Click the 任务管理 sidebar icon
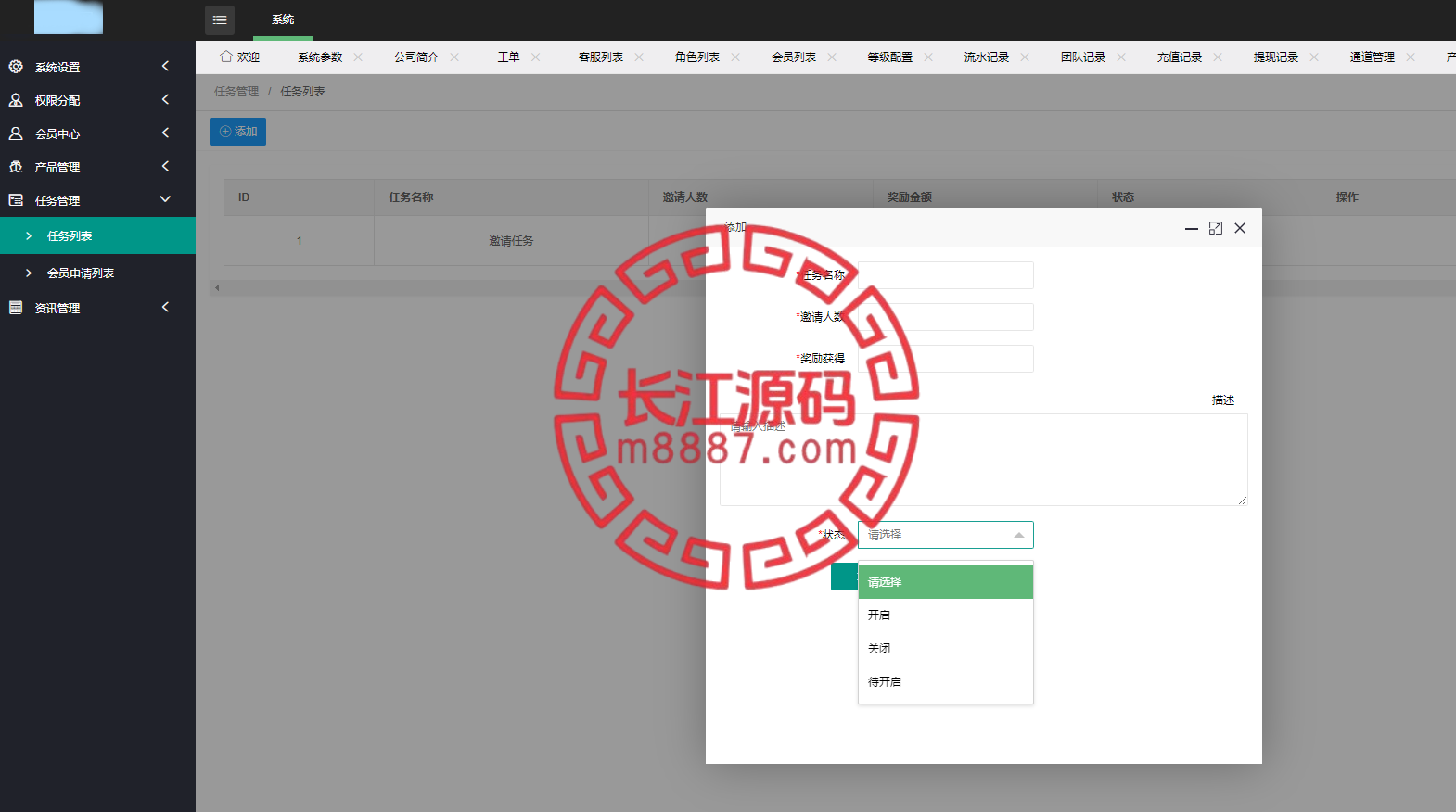This screenshot has width=1456, height=812. click(x=16, y=200)
